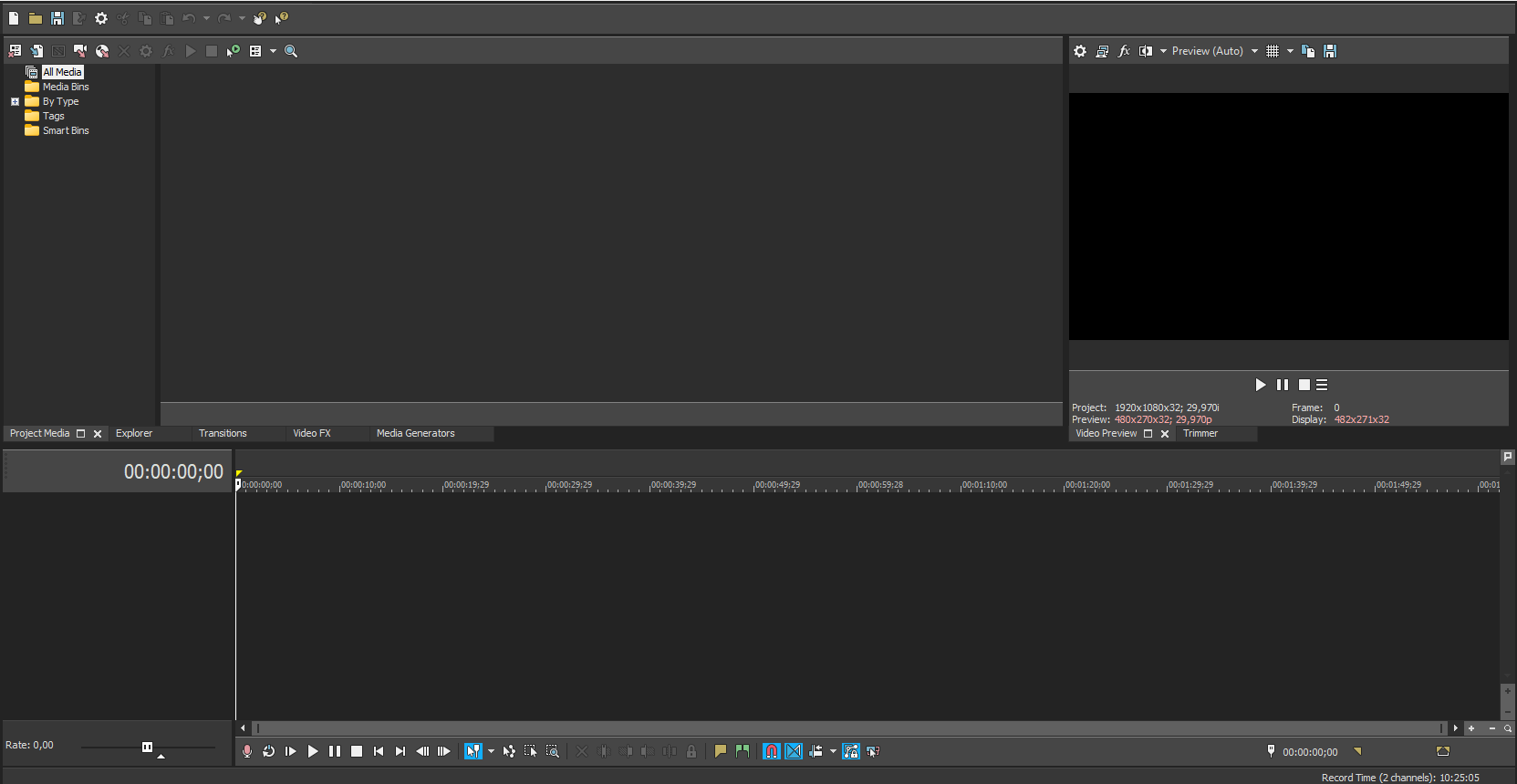Expand the By Type folder
This screenshot has width=1517, height=784.
(x=15, y=101)
